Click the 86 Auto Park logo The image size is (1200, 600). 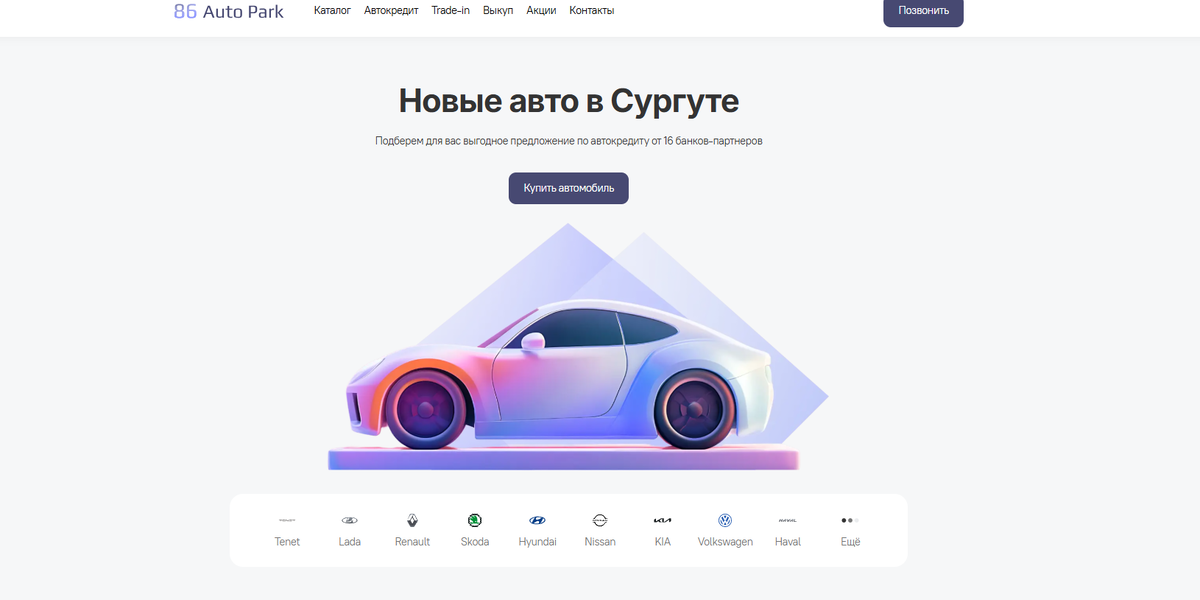point(229,12)
